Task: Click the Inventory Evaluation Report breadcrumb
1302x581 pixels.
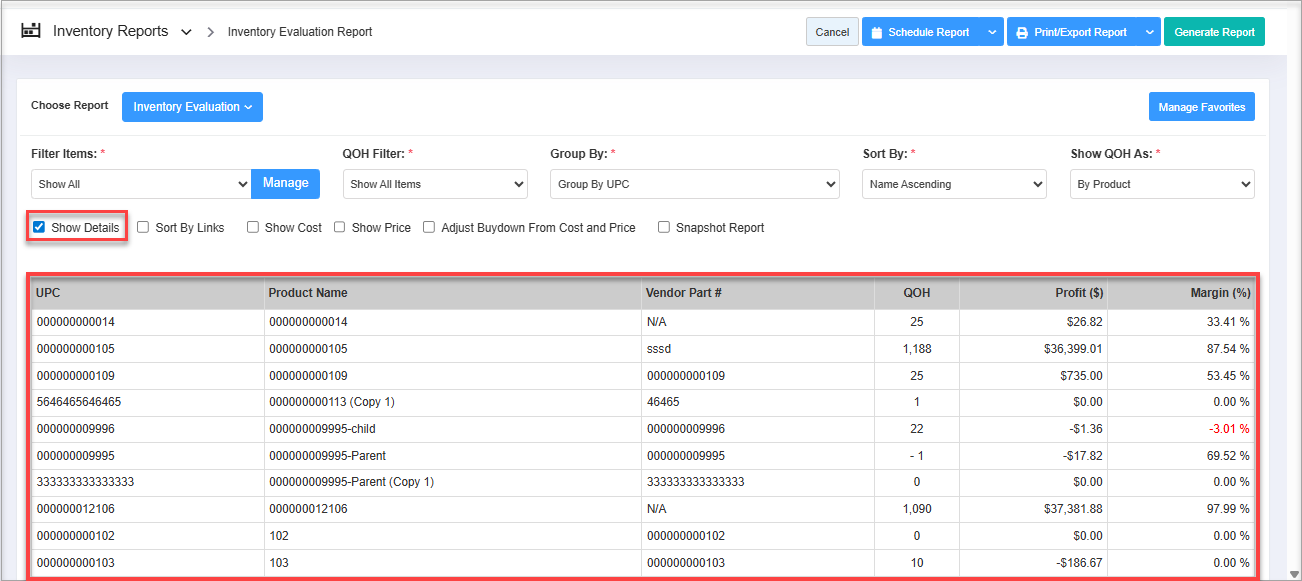Action: coord(300,32)
